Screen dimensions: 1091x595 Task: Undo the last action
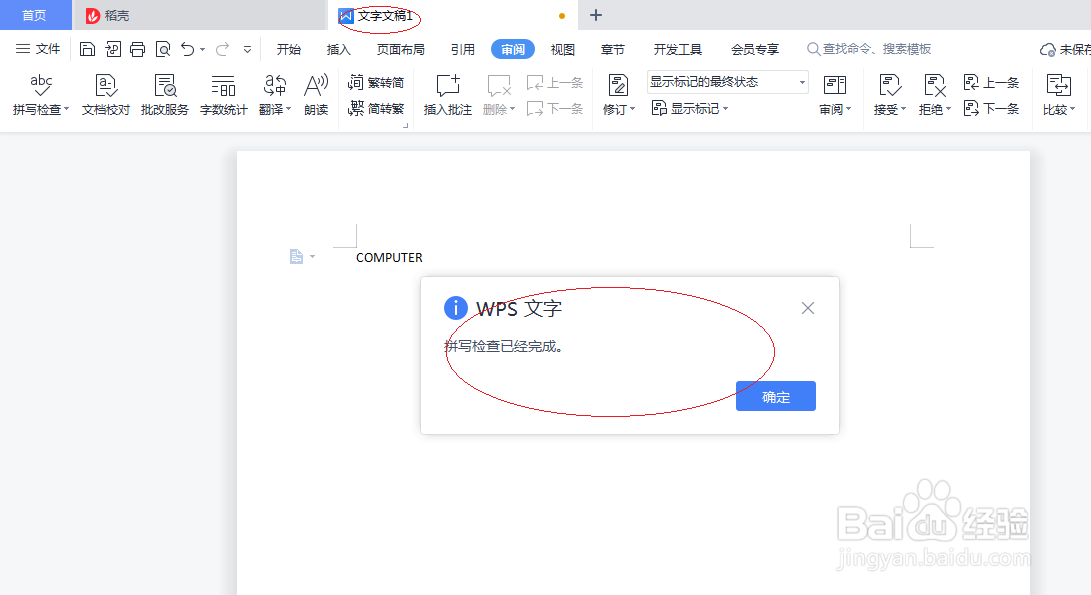point(187,49)
